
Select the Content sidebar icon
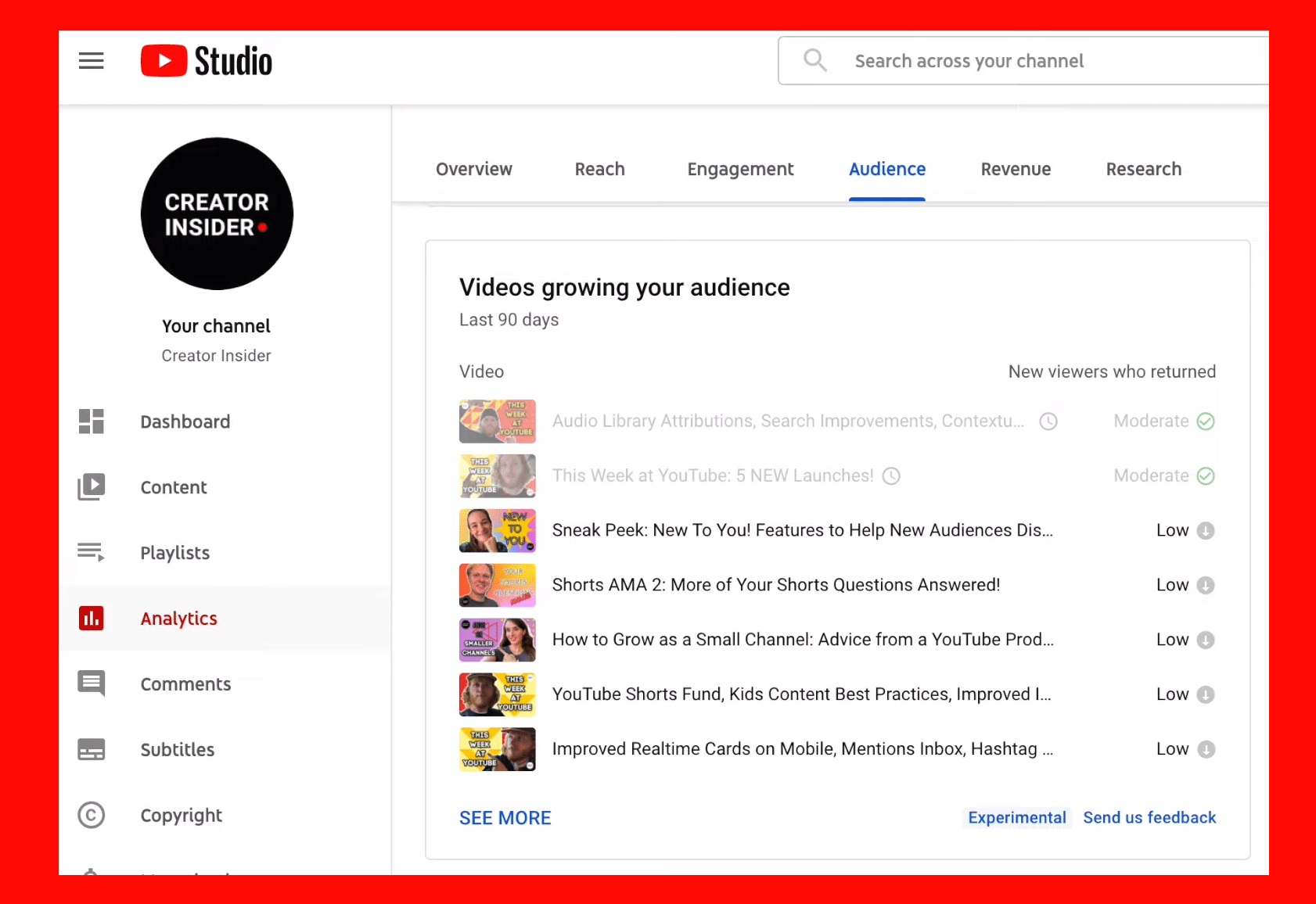tap(92, 486)
